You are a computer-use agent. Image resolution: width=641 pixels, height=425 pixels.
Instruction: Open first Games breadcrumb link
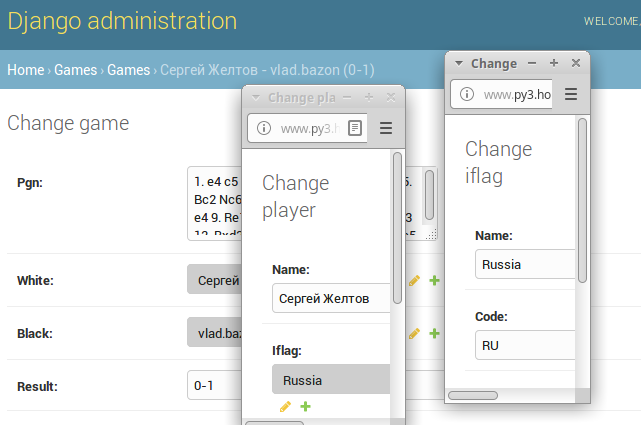(76, 70)
